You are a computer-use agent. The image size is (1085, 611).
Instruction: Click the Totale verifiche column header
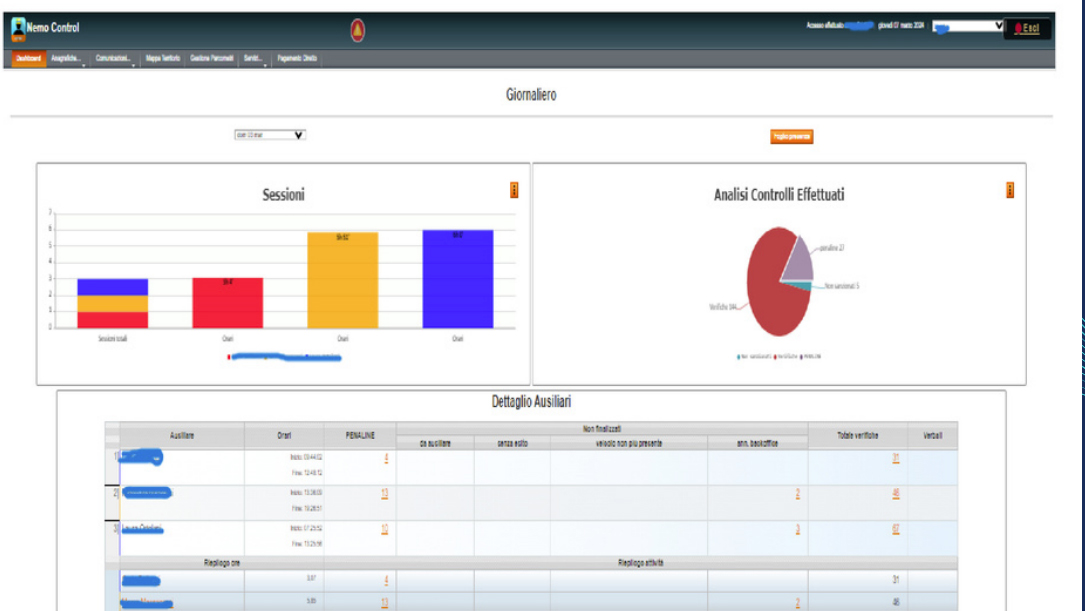click(858, 436)
